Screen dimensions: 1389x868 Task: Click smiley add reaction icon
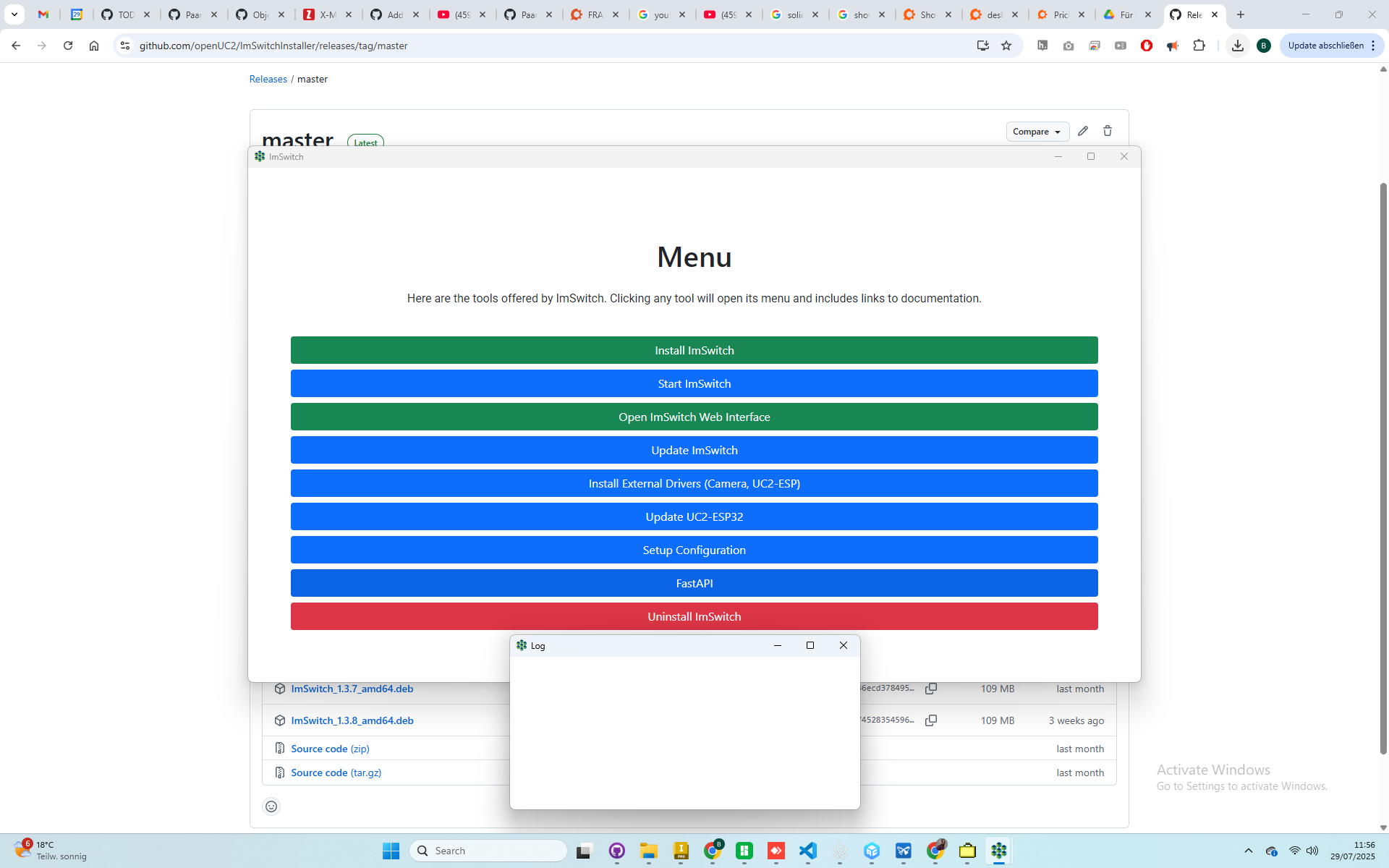click(x=271, y=807)
